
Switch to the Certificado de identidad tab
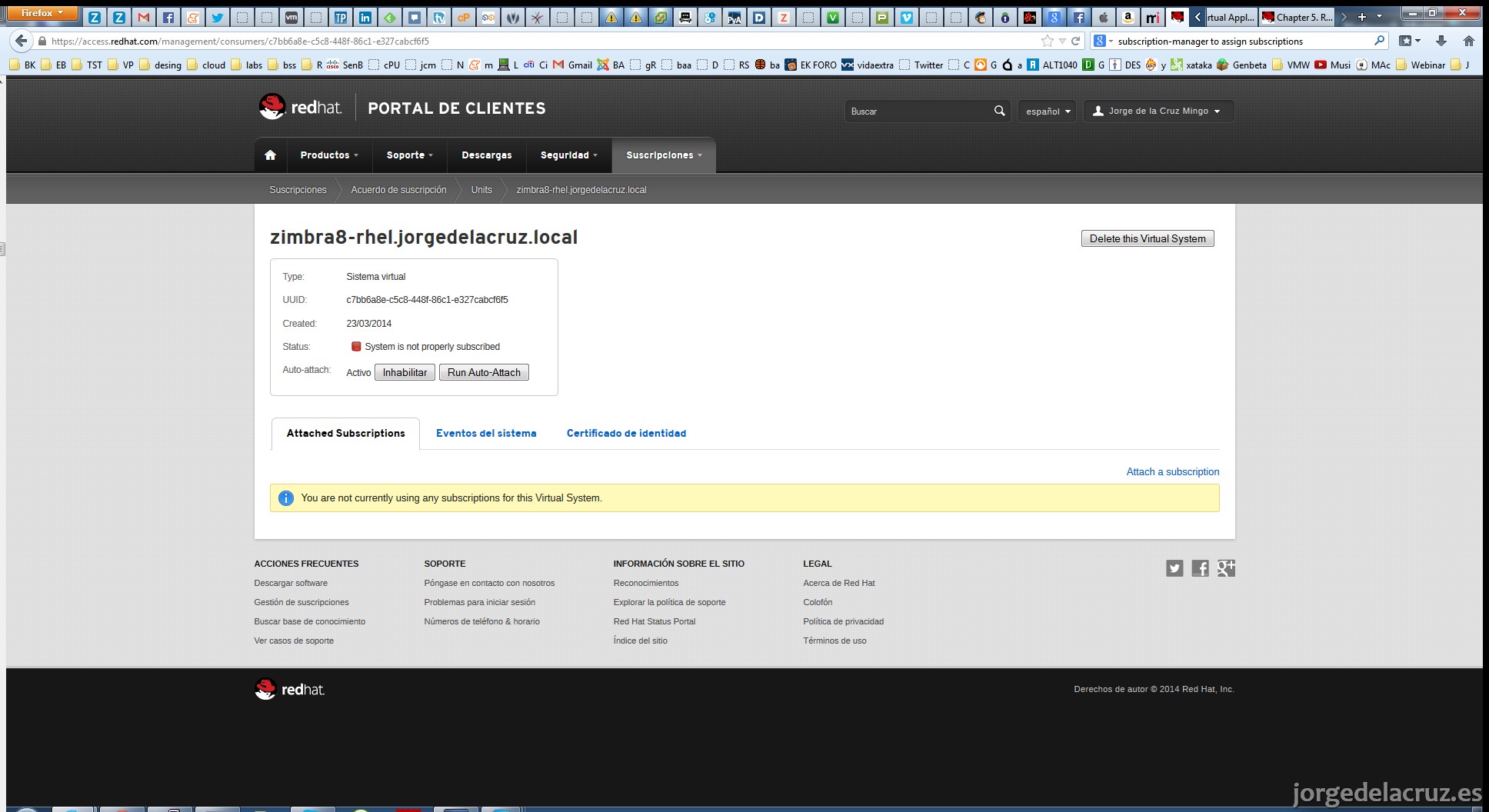626,433
